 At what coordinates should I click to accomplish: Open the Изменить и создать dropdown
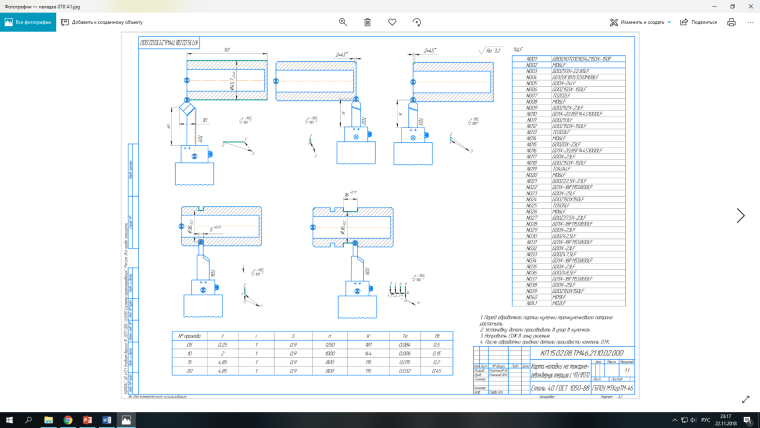pos(640,22)
